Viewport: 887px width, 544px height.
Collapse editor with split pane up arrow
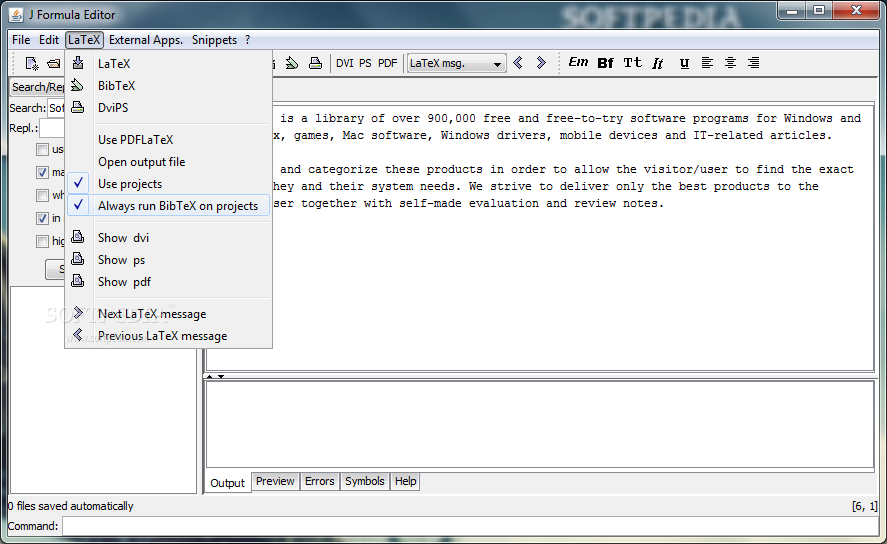[210, 376]
